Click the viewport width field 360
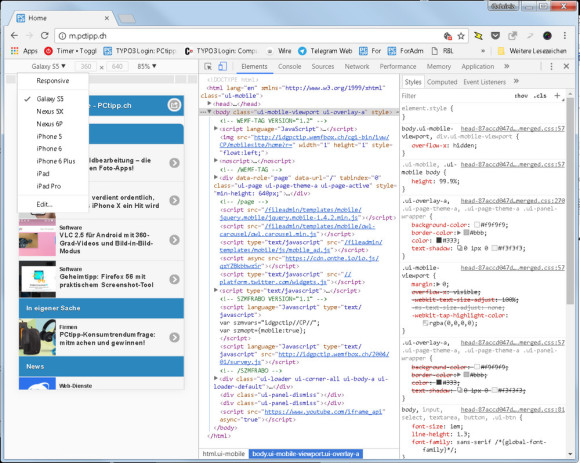 click(x=86, y=67)
